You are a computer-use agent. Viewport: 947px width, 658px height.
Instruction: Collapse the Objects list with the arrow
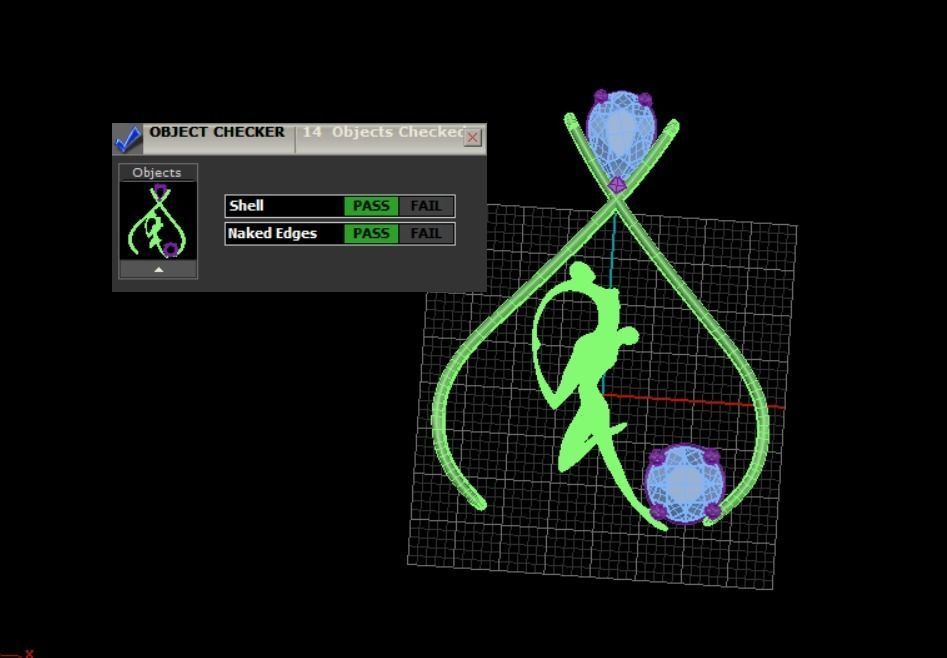pos(158,269)
